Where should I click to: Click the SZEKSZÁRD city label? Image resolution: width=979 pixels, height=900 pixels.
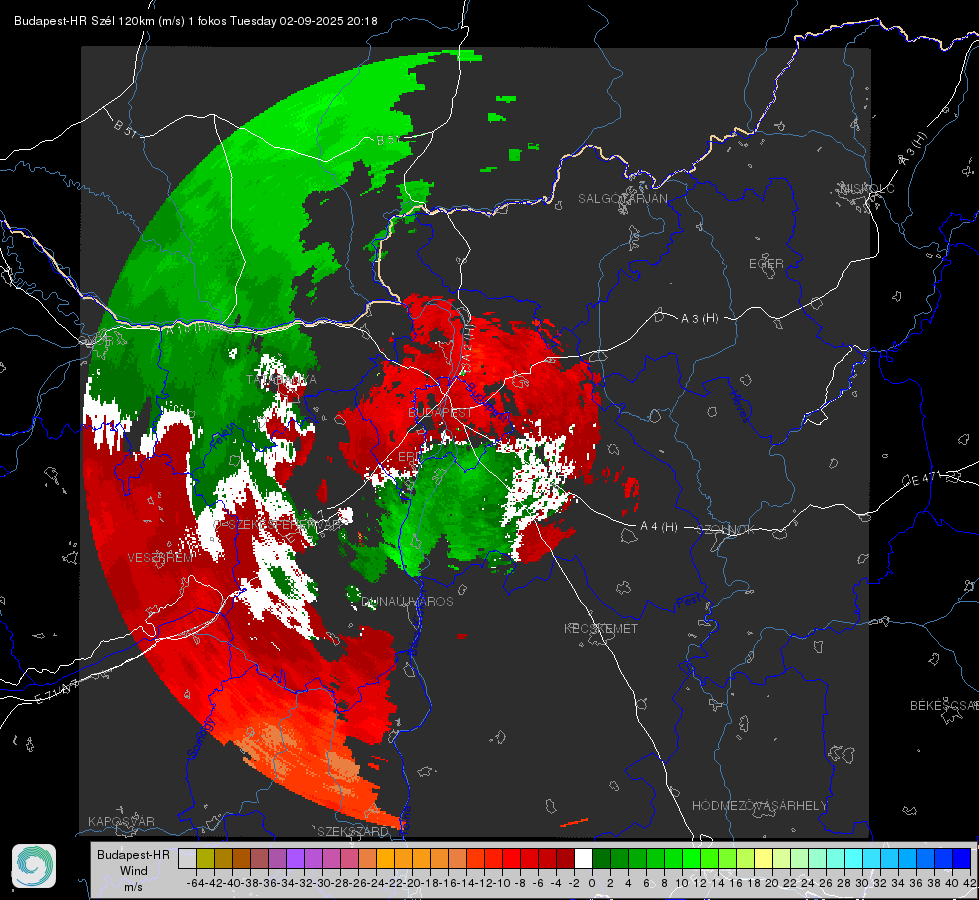pyautogui.click(x=353, y=831)
